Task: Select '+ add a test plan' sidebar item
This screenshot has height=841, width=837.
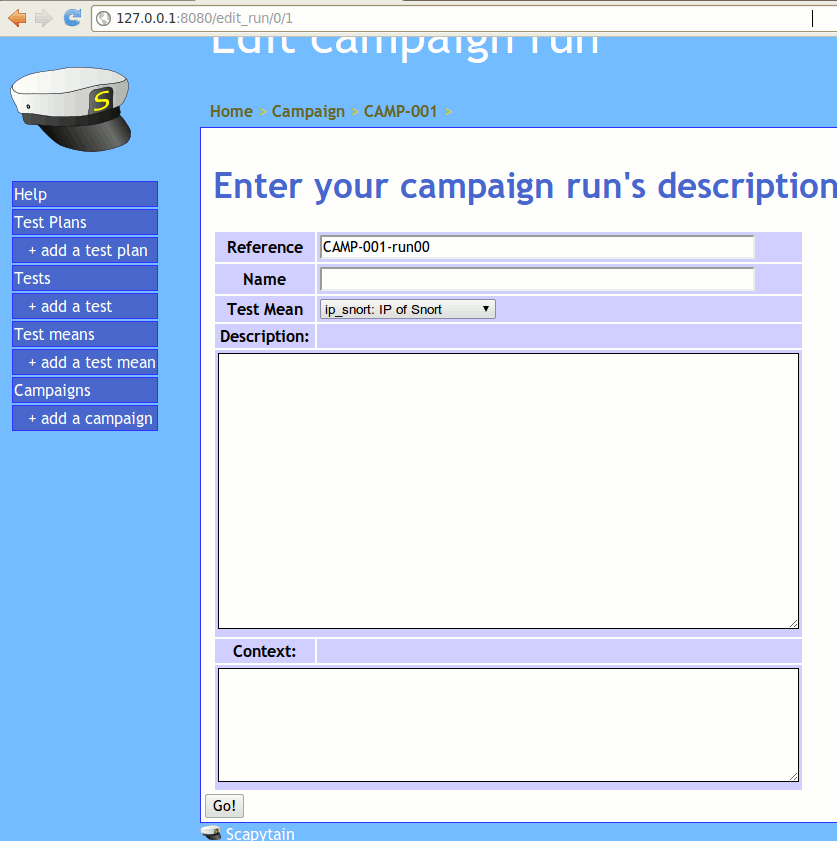Action: point(90,250)
